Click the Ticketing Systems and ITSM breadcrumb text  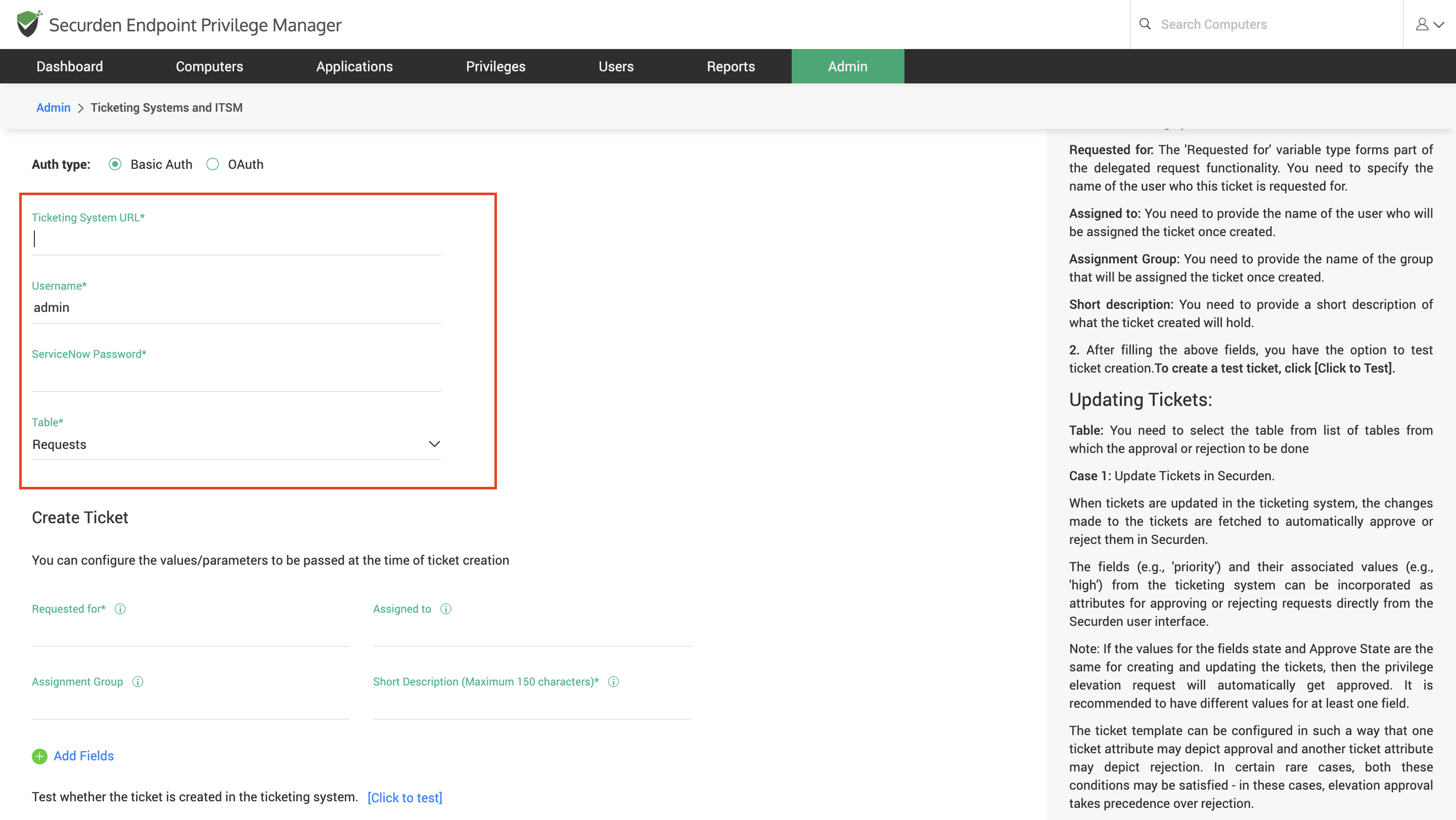pos(167,107)
